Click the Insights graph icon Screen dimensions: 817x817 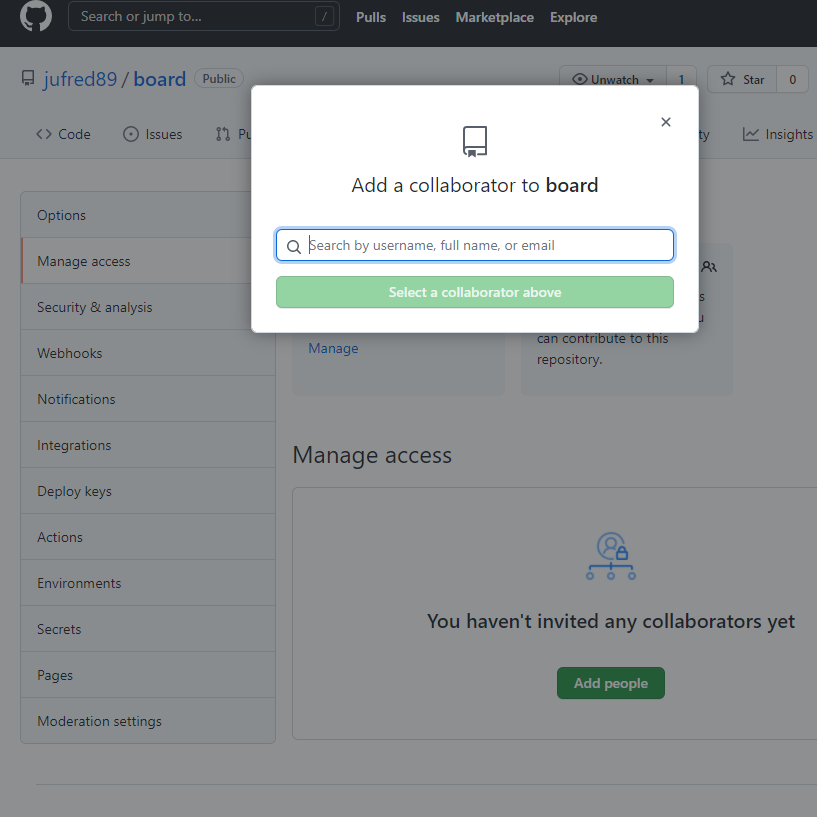(750, 134)
